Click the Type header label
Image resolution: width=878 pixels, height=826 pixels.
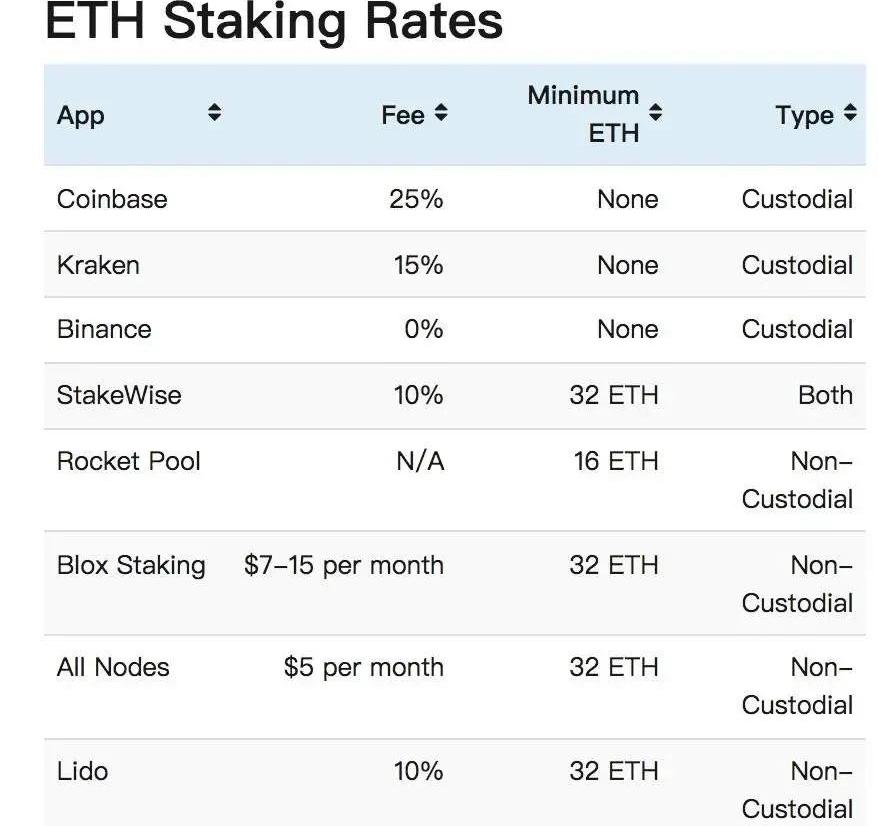click(804, 115)
